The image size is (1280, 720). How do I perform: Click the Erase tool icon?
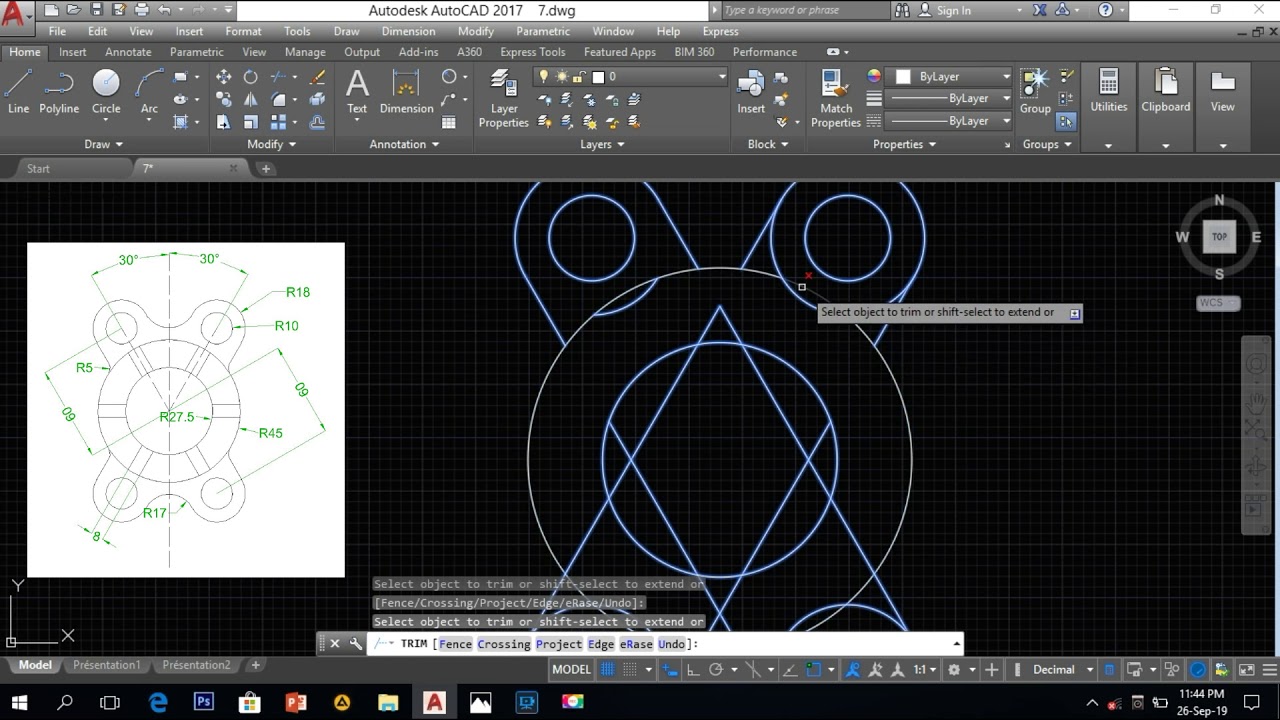[x=317, y=77]
